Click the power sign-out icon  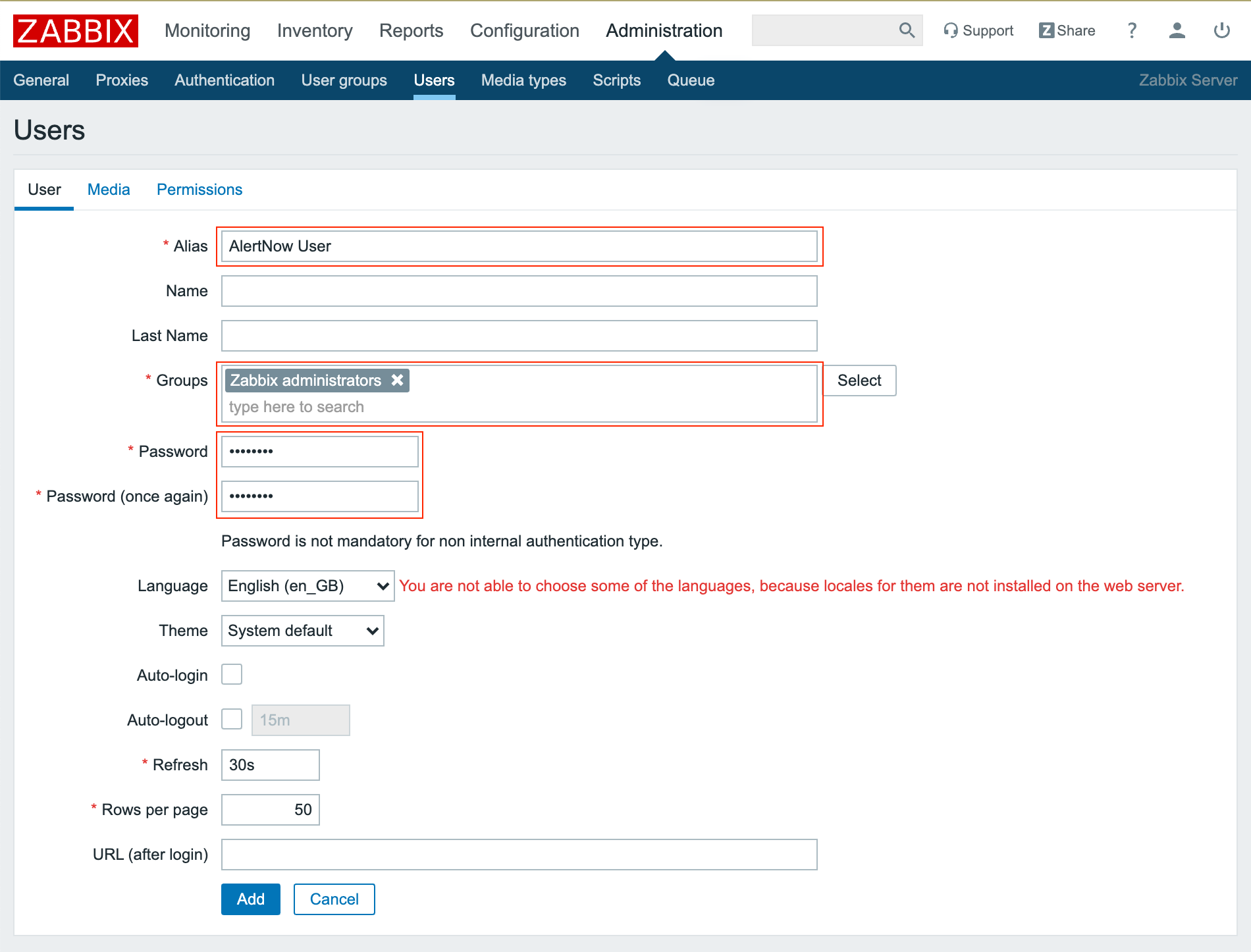[1221, 30]
